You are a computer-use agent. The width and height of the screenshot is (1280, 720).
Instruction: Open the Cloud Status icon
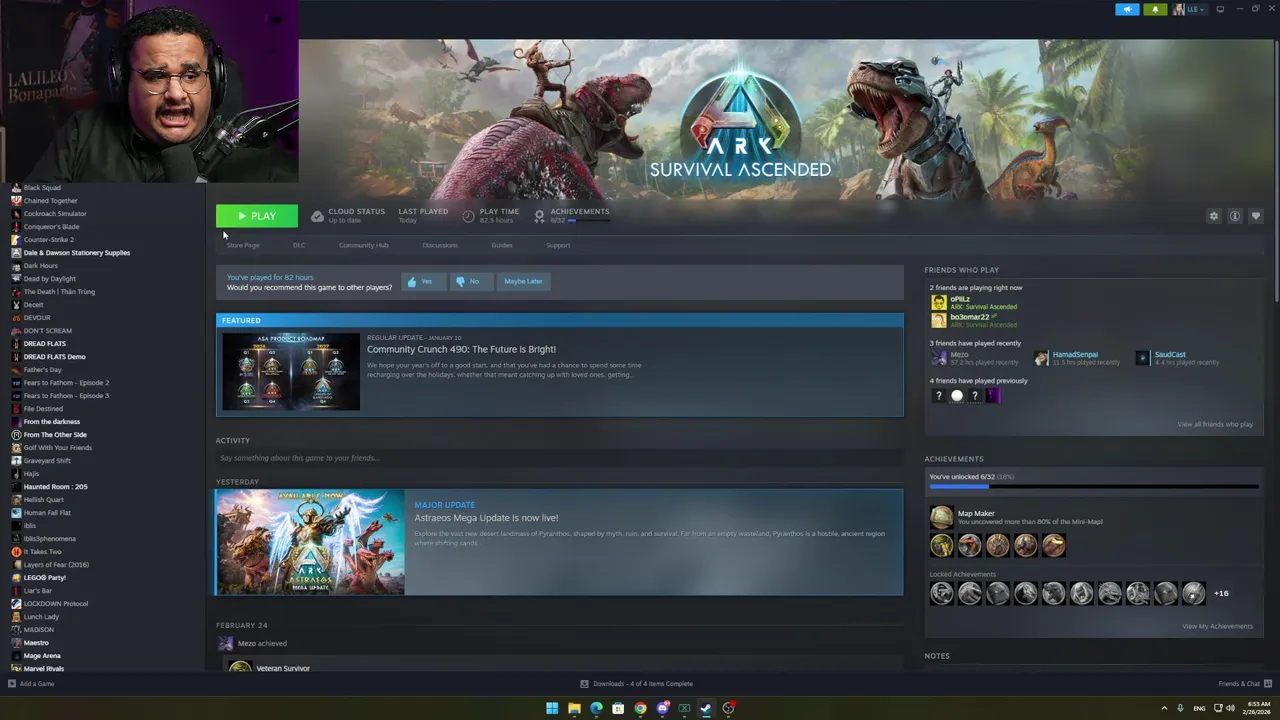point(317,216)
